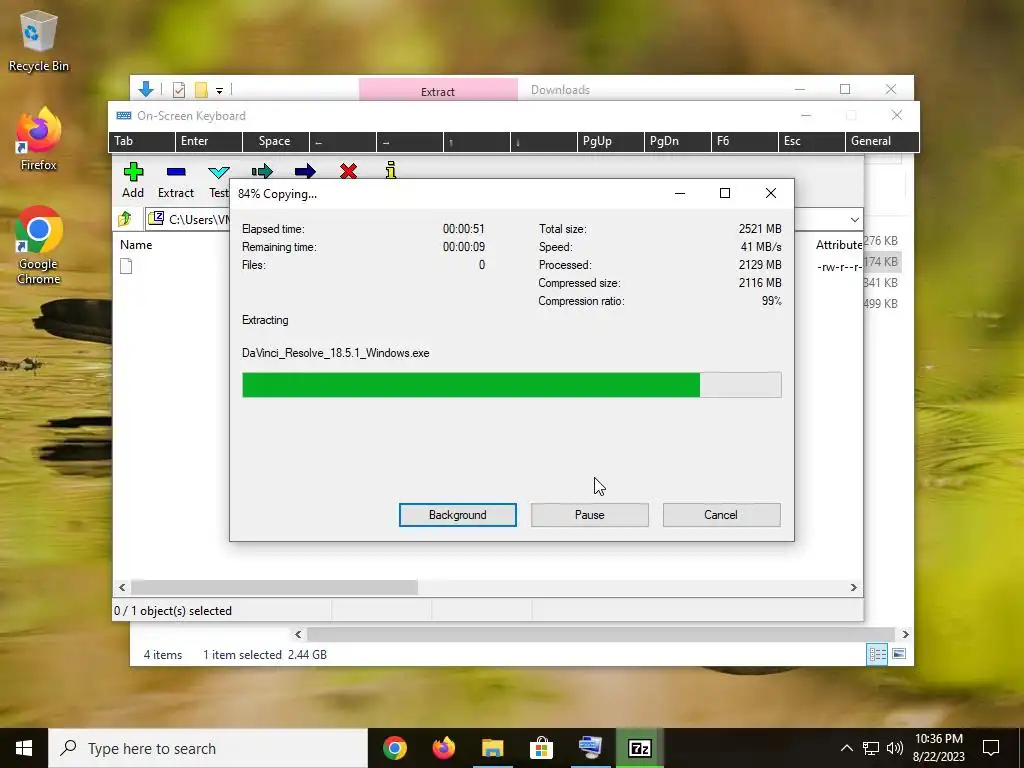Open Chrome from the taskbar

(x=394, y=748)
